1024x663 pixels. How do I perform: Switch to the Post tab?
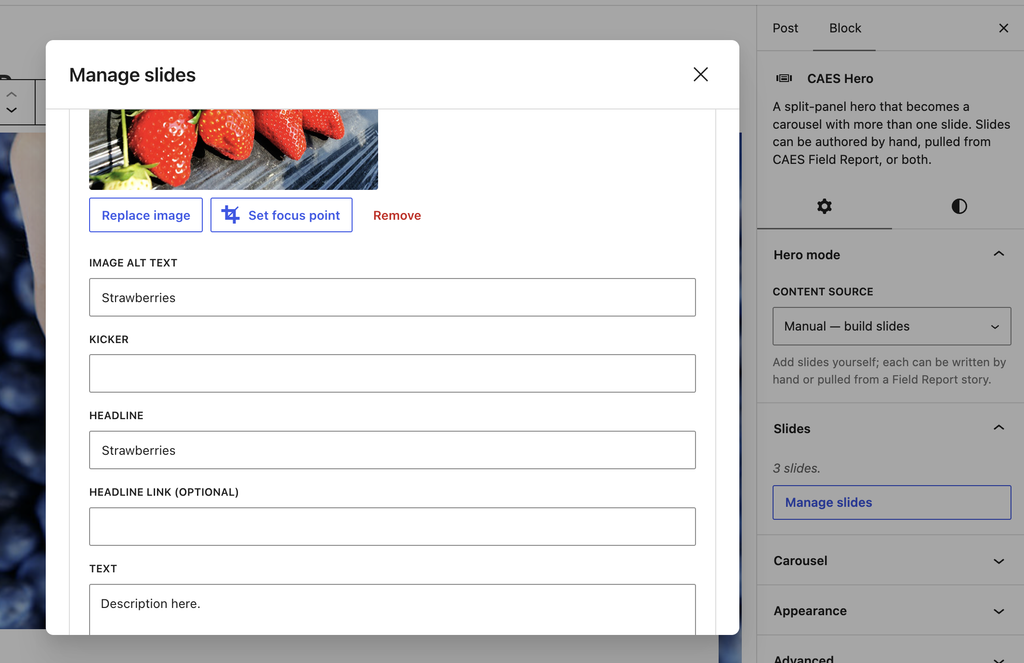point(785,28)
